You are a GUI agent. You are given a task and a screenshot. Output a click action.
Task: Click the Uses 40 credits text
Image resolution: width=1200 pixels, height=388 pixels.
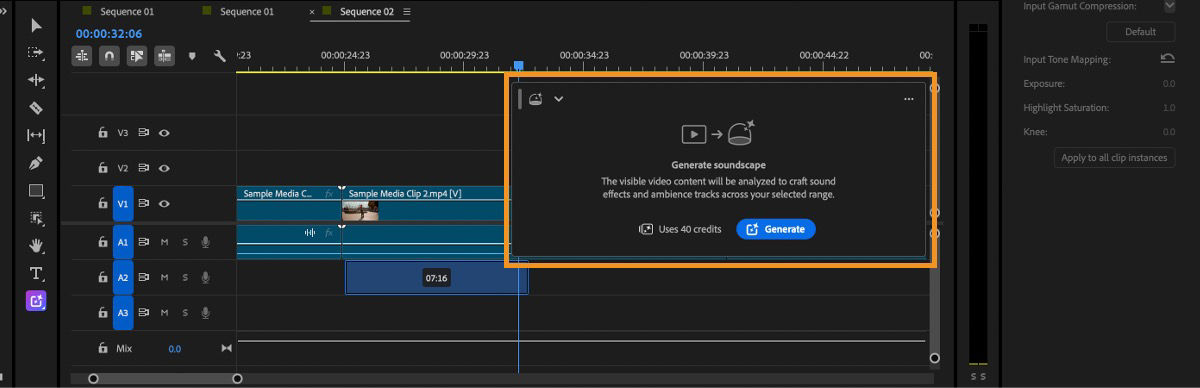690,229
